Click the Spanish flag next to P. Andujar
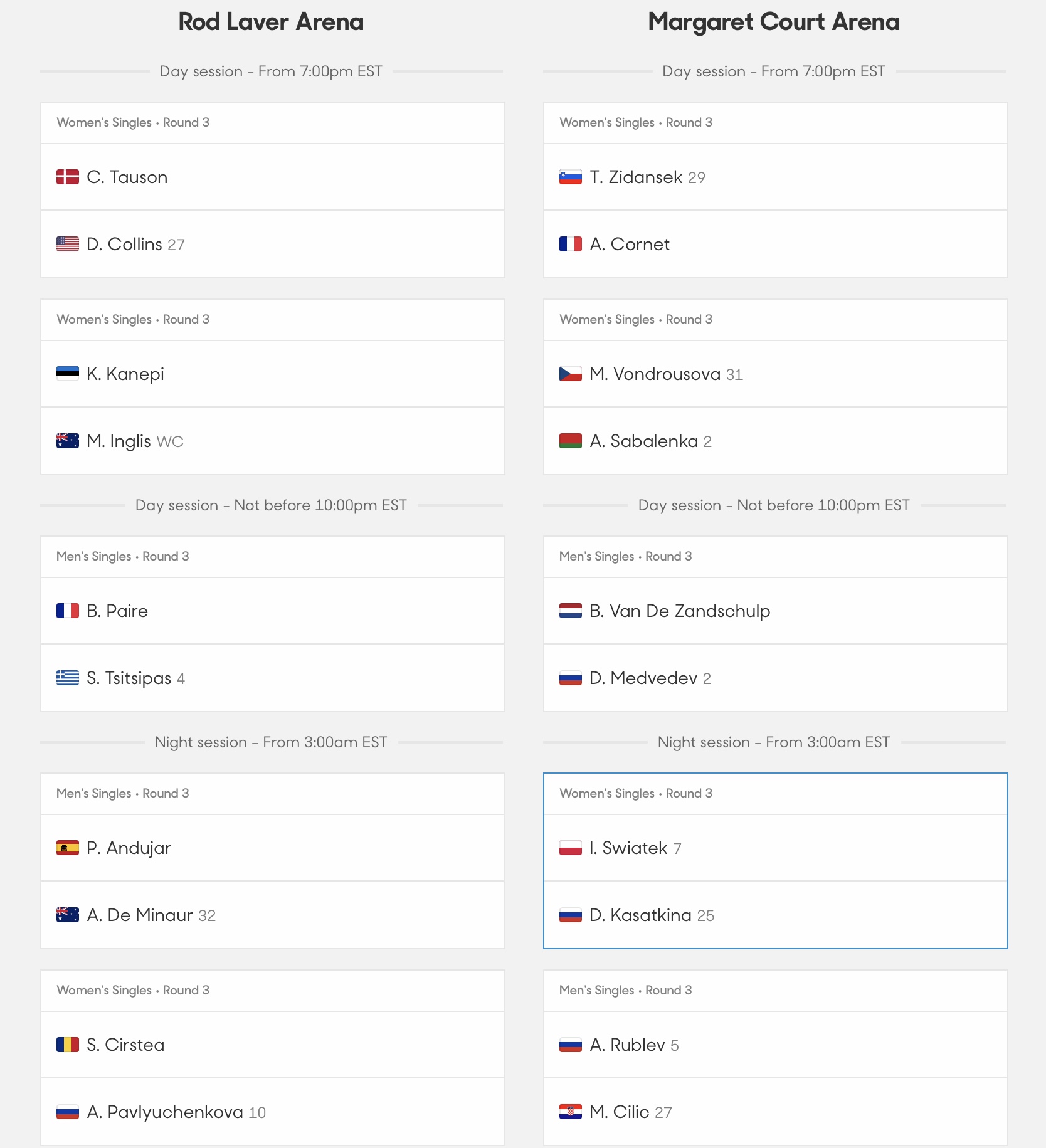1046x1148 pixels. (68, 848)
